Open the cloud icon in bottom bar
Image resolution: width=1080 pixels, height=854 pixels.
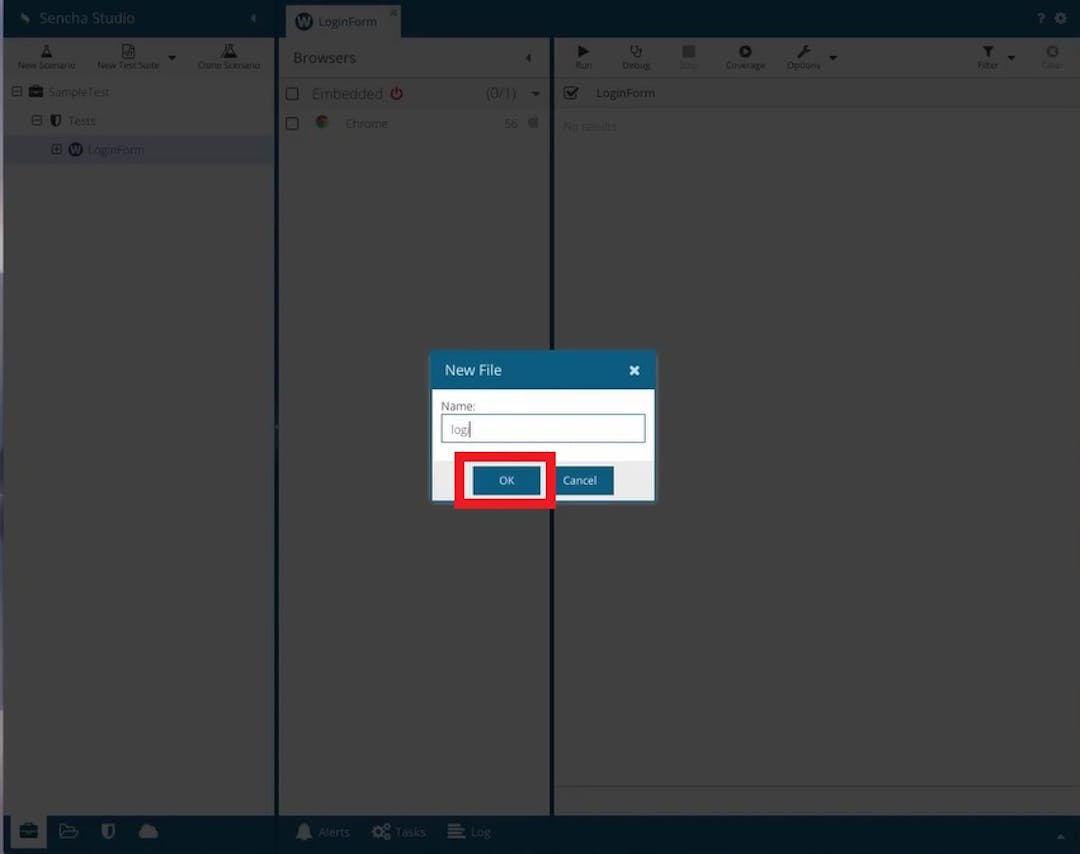(x=148, y=831)
